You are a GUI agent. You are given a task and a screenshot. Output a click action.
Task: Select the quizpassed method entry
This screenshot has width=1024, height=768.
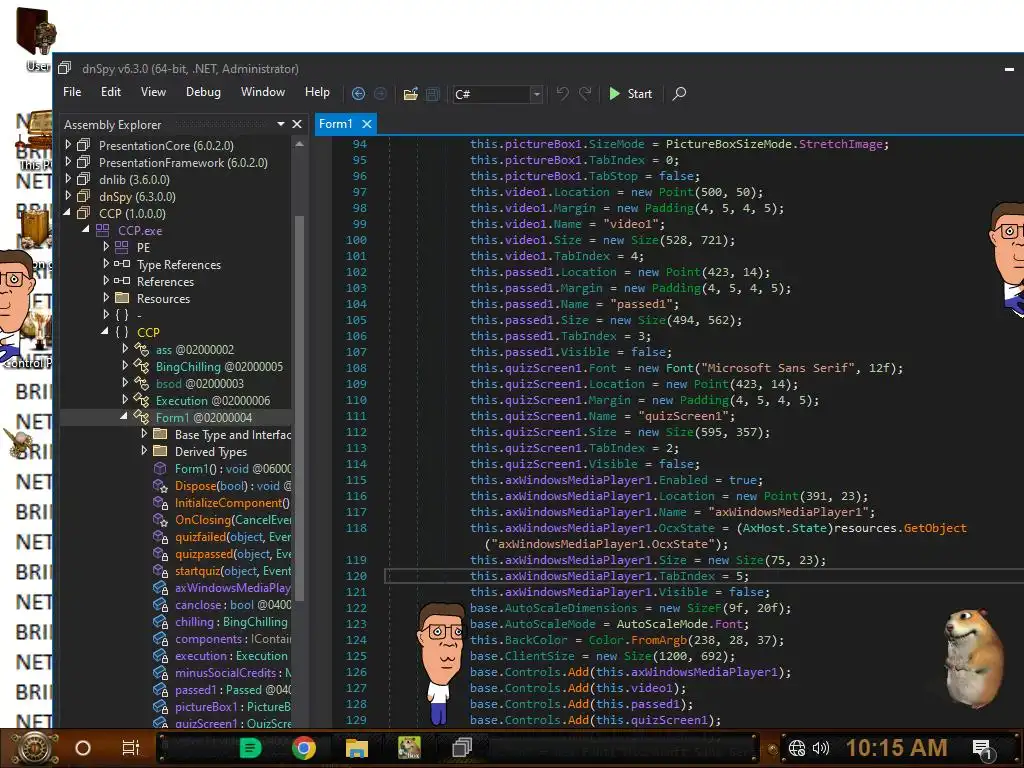point(232,553)
